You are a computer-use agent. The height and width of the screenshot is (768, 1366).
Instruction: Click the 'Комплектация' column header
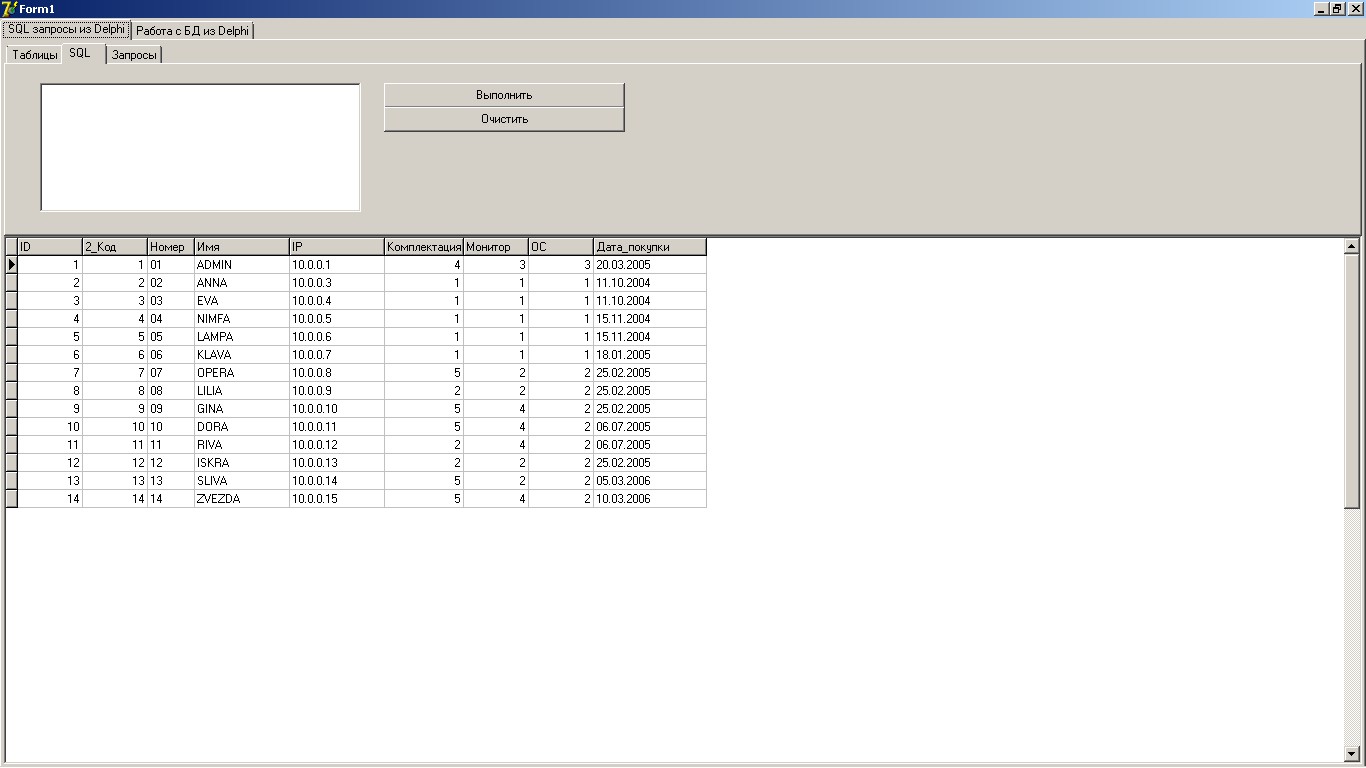(x=424, y=247)
